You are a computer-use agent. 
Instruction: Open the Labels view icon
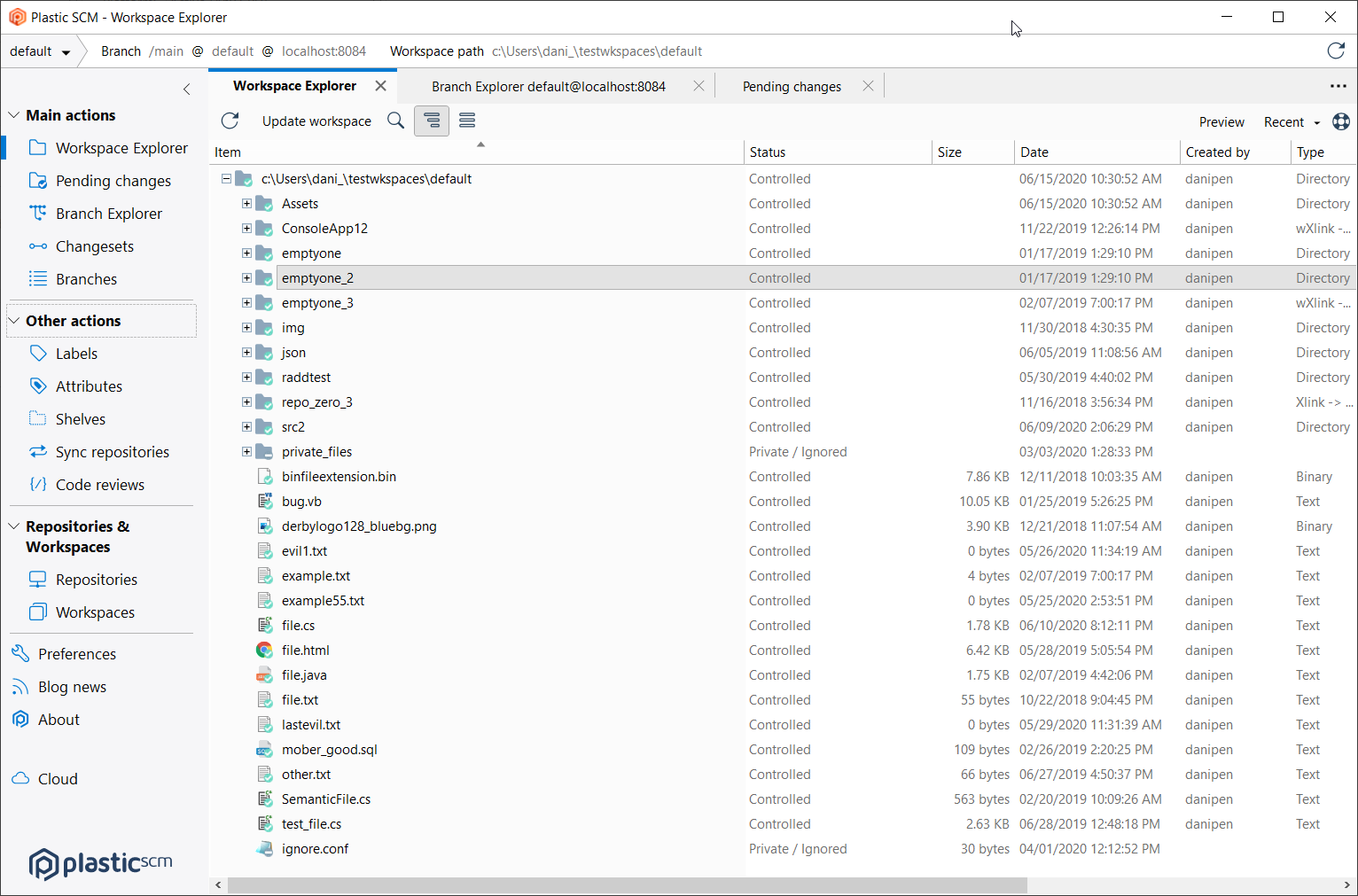coord(38,353)
